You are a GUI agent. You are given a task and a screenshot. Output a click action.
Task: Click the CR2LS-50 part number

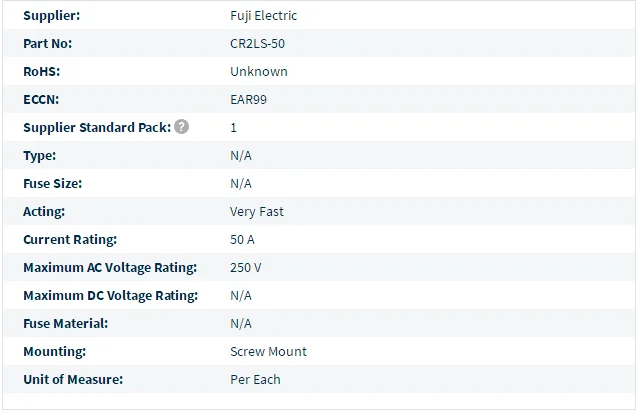point(258,44)
